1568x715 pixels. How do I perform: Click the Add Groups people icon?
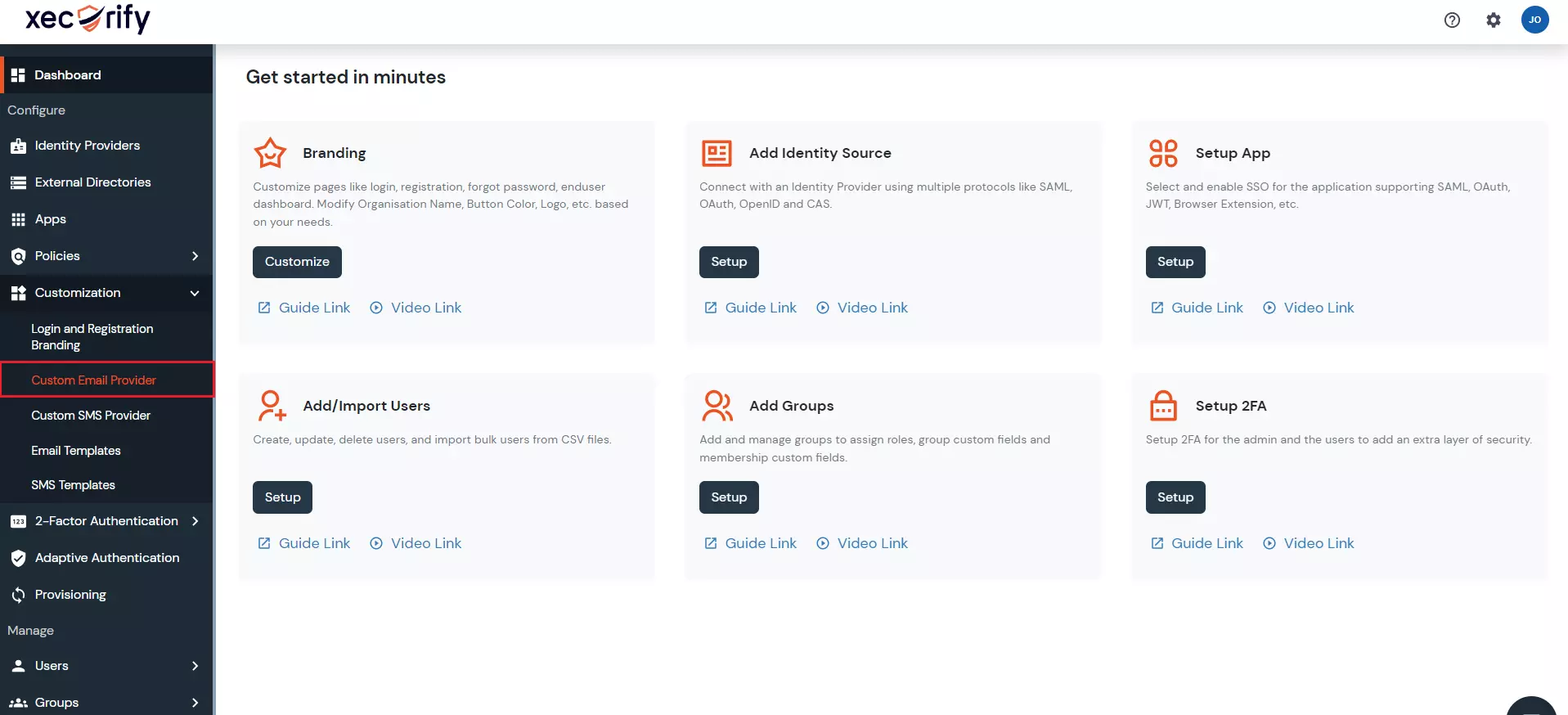click(x=717, y=406)
